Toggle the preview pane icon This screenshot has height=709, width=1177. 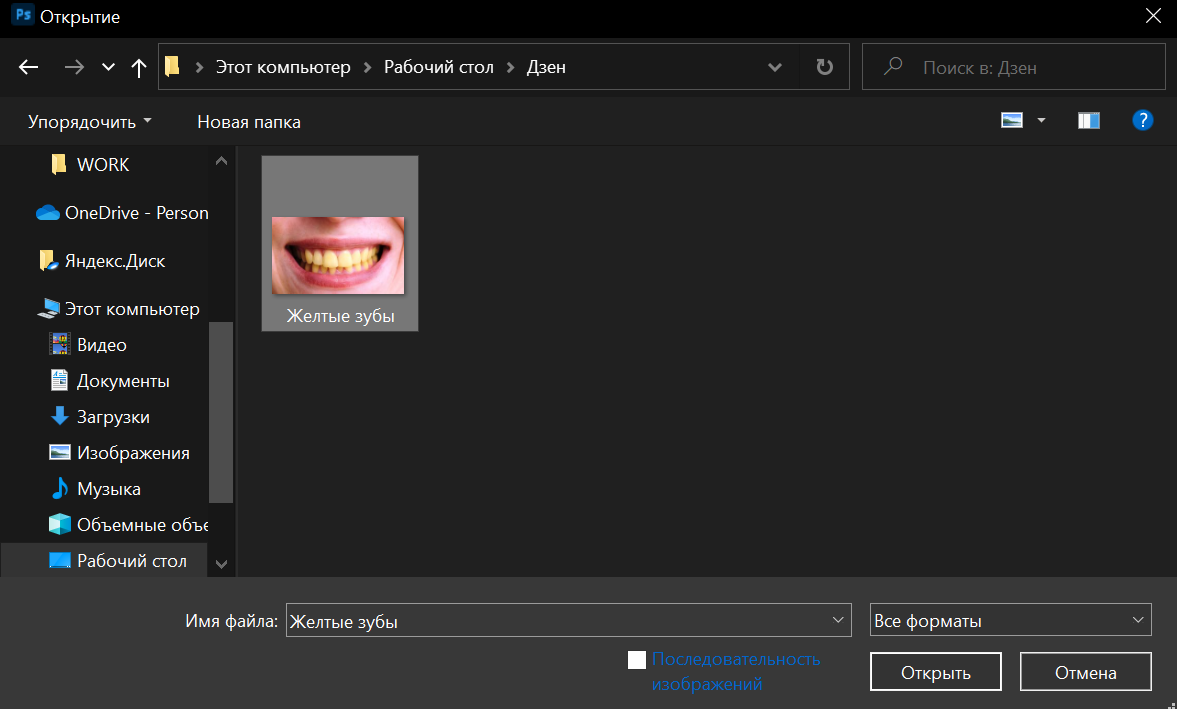tap(1088, 120)
